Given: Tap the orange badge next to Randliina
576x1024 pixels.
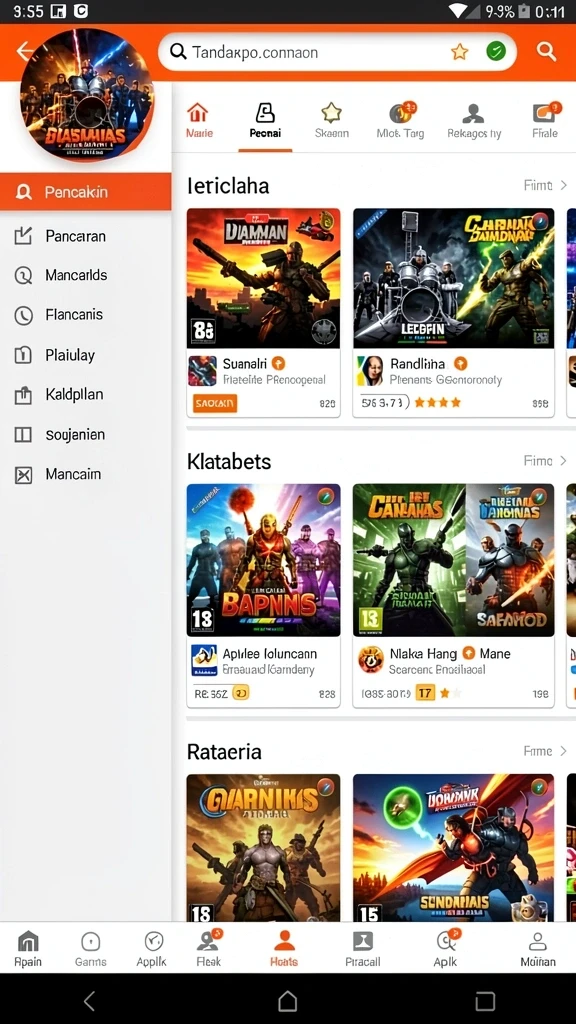Looking at the screenshot, I should [x=460, y=363].
